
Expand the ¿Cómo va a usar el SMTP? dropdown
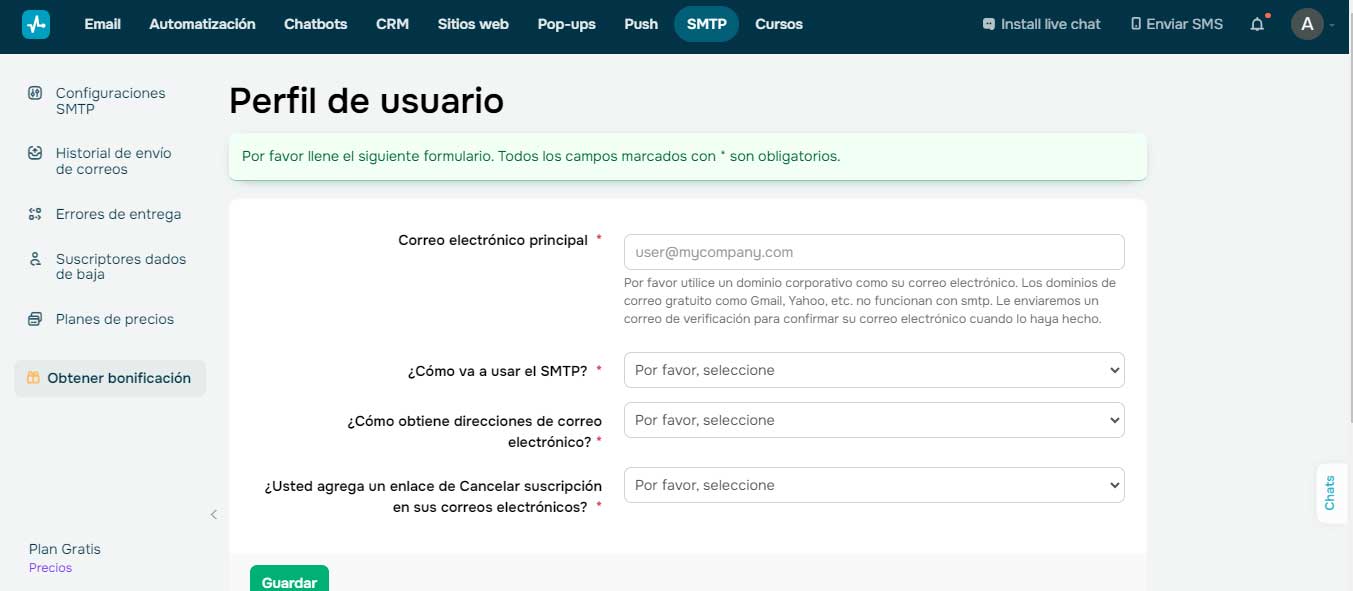tap(873, 370)
